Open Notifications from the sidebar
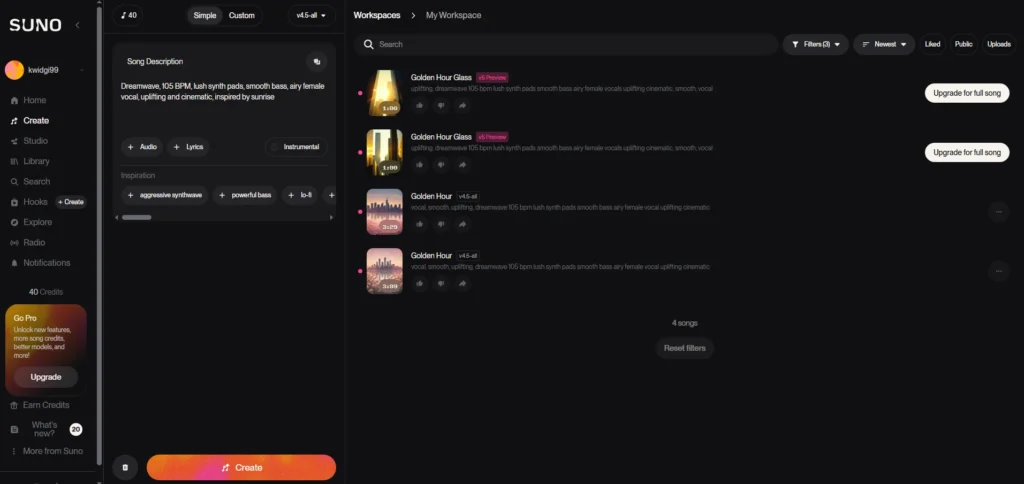Viewport: 1024px width, 484px height. tap(40, 263)
